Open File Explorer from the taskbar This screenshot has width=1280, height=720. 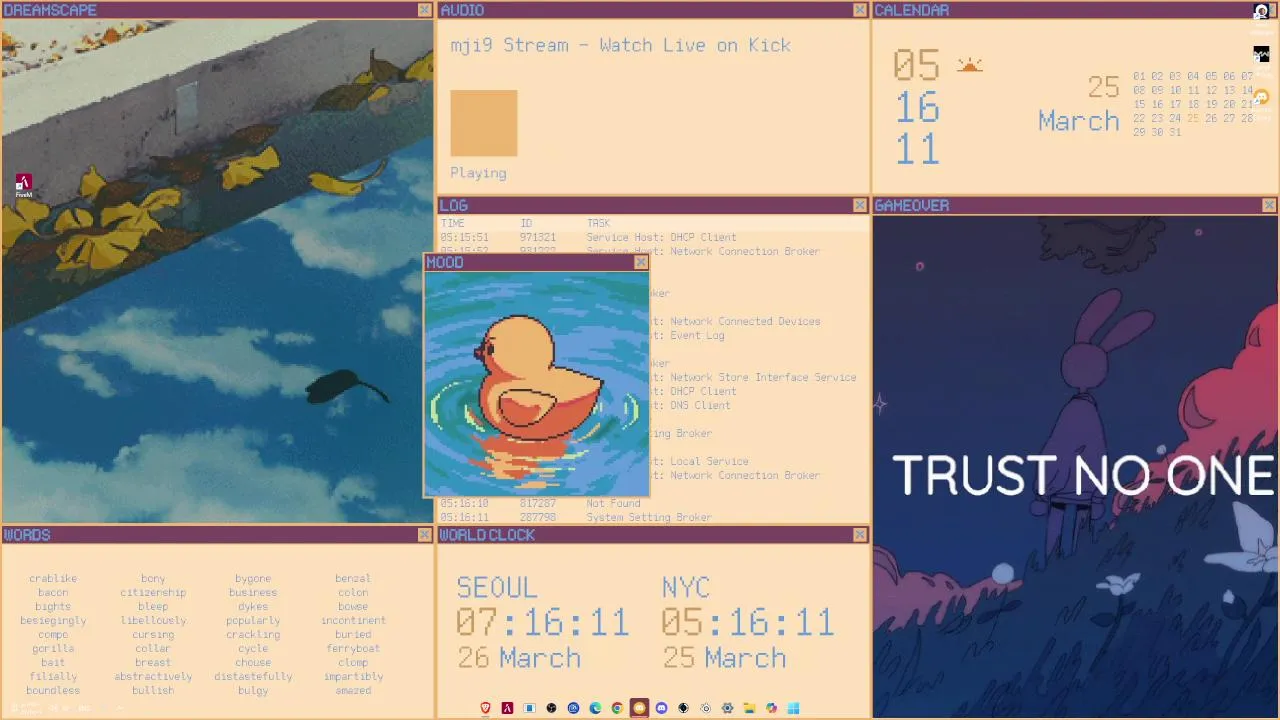coord(749,708)
